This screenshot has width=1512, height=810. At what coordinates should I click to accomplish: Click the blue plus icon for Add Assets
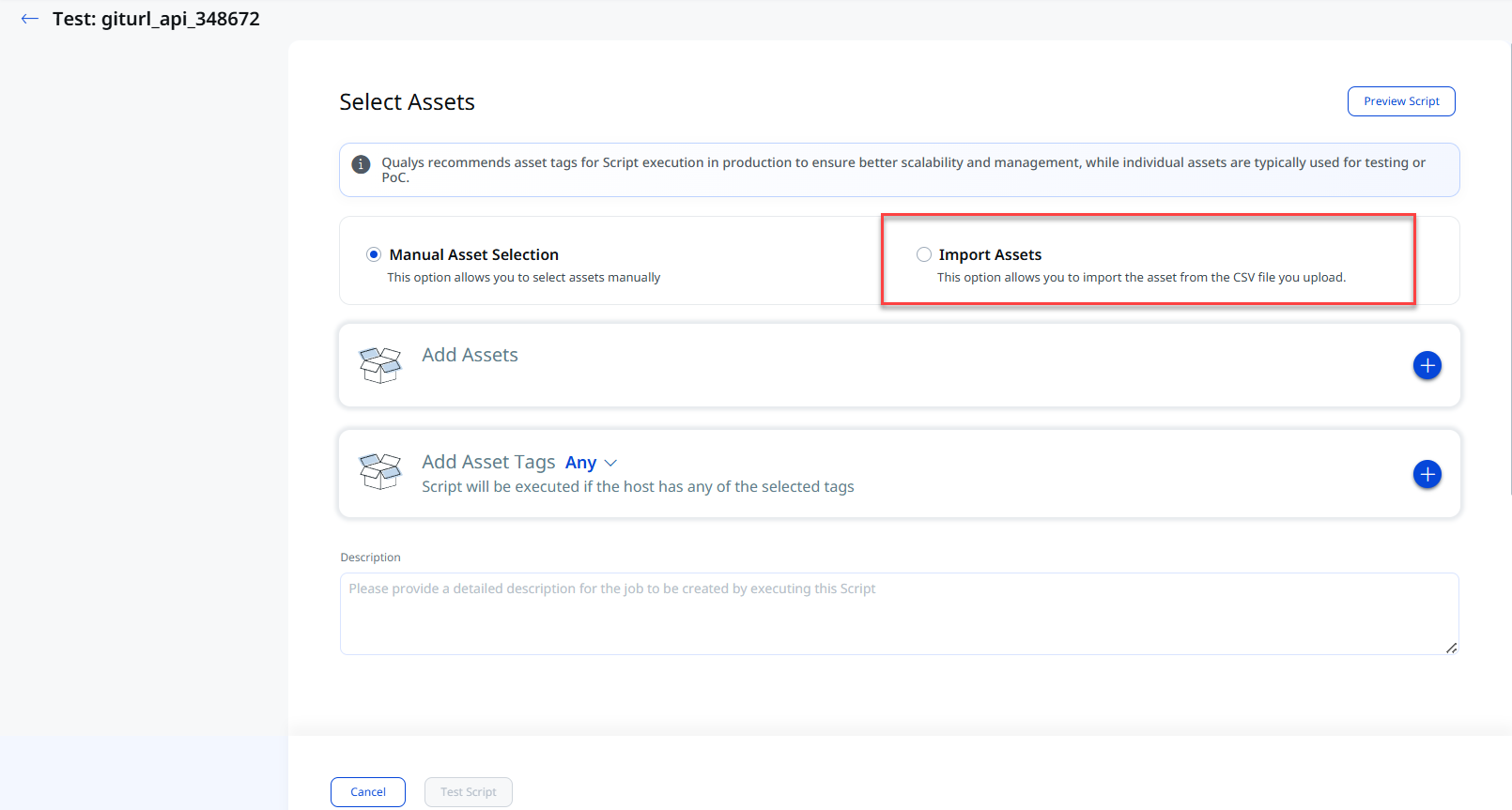point(1427,365)
